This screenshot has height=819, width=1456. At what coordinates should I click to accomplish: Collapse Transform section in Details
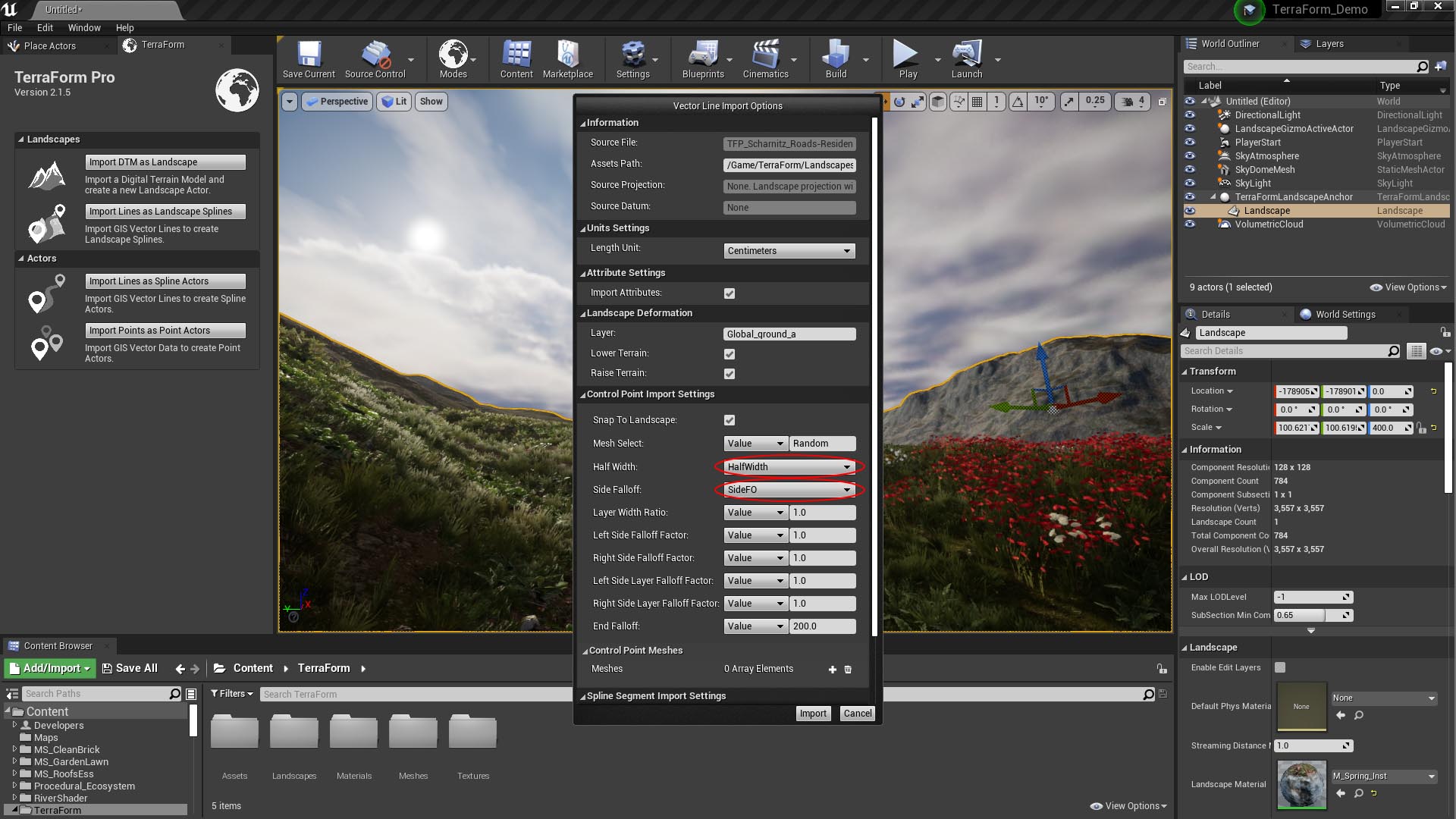pyautogui.click(x=1185, y=372)
